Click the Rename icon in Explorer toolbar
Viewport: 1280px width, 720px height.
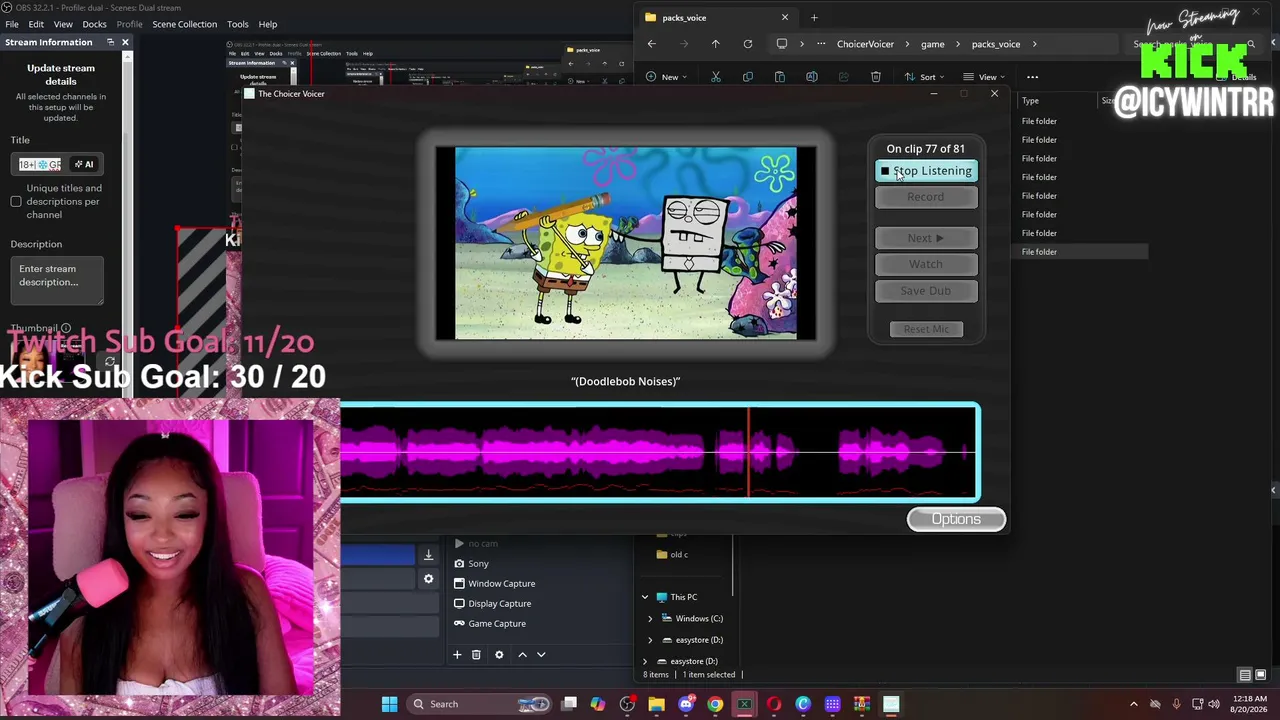(x=811, y=77)
